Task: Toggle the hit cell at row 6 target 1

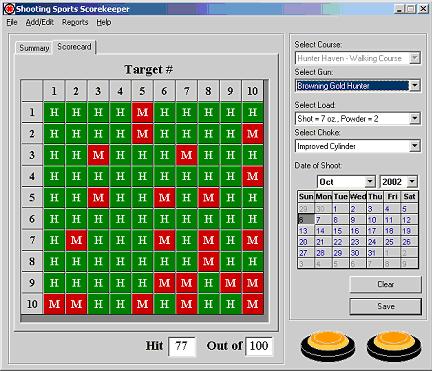Action: [x=54, y=219]
